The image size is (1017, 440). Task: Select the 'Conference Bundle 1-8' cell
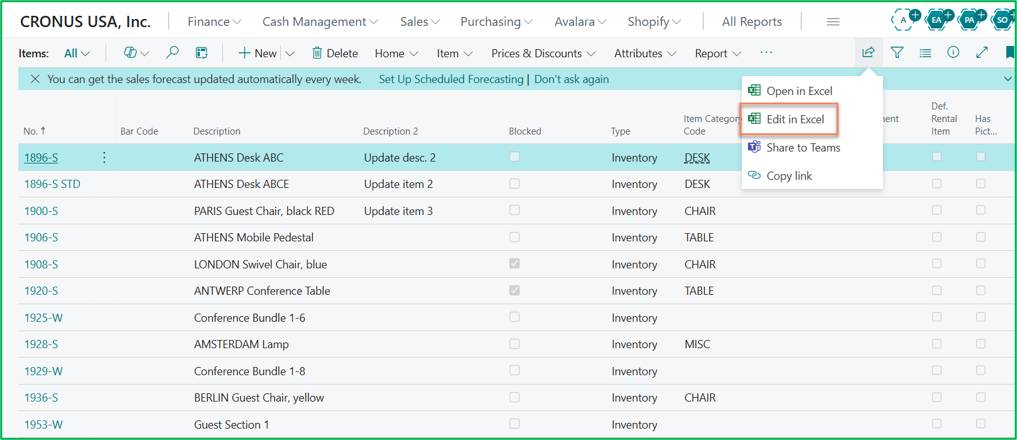click(250, 371)
